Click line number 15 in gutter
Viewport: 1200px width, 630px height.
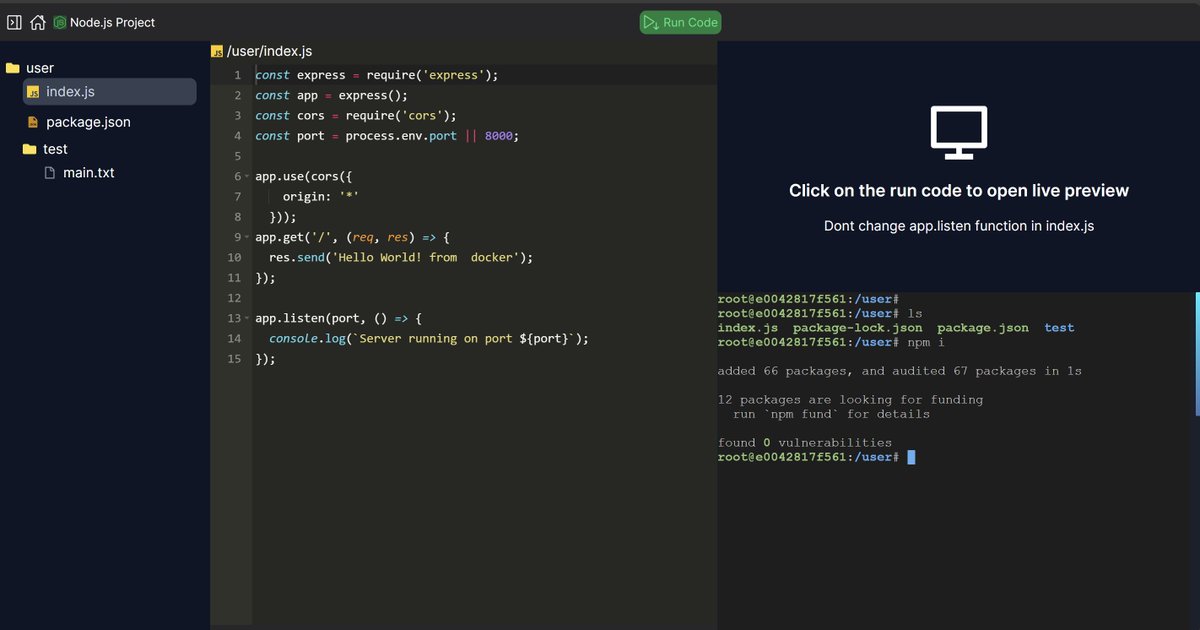tap(234, 359)
